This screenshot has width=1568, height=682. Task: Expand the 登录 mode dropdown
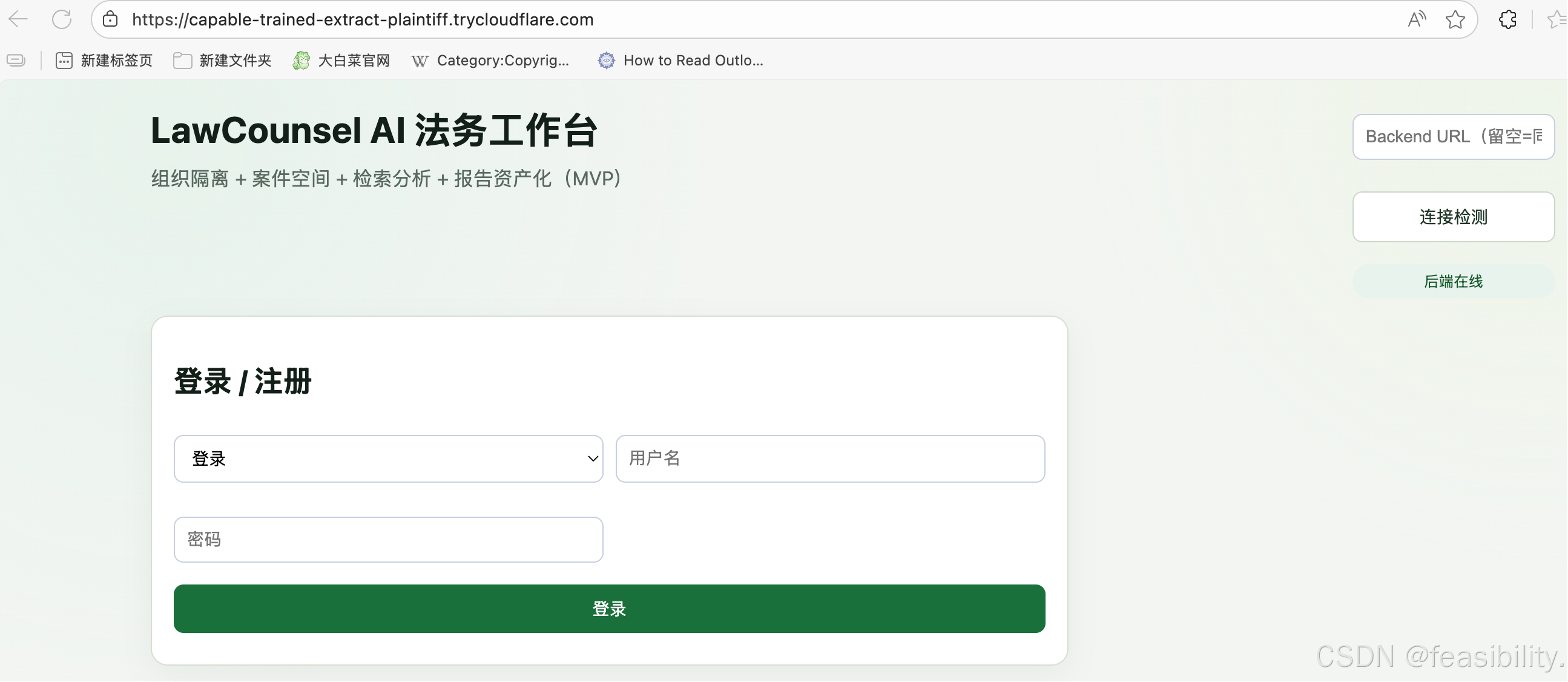(x=387, y=459)
